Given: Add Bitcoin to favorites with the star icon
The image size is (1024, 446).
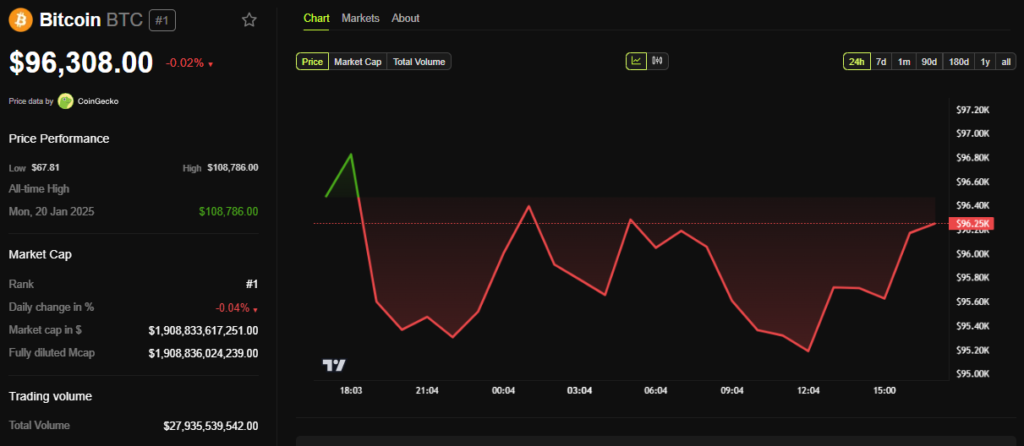Looking at the screenshot, I should click(x=249, y=20).
